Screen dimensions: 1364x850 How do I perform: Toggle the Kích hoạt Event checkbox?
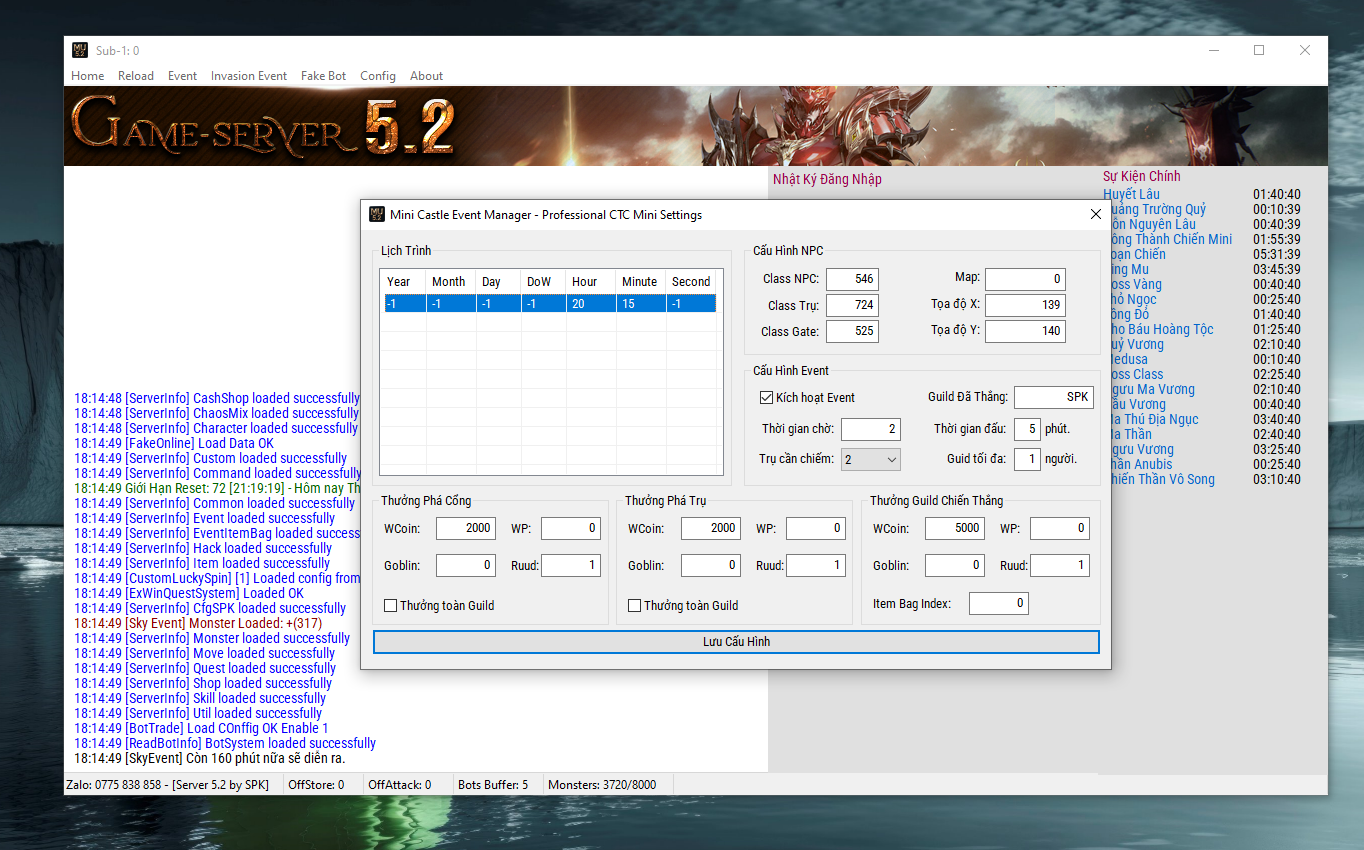pos(767,397)
